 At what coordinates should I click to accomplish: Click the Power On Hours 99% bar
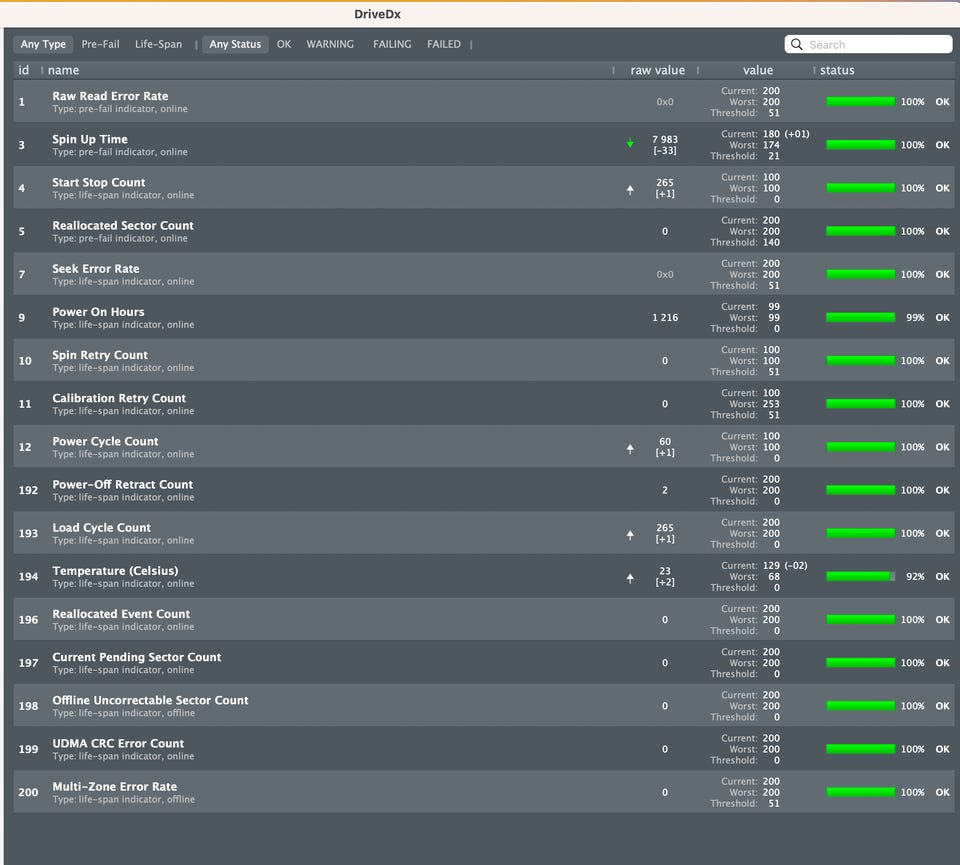click(860, 318)
